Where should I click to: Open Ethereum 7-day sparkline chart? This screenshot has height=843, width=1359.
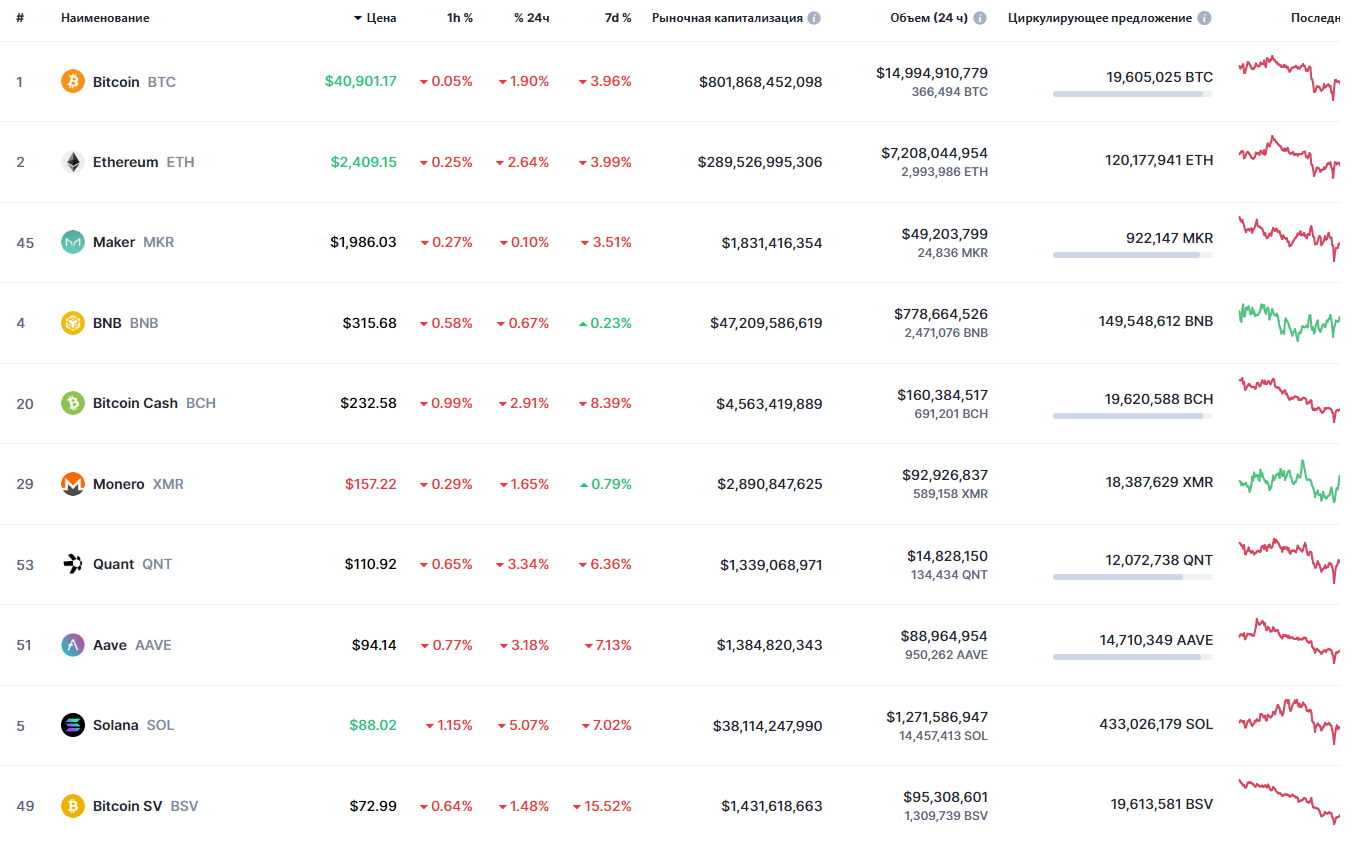pos(1289,157)
